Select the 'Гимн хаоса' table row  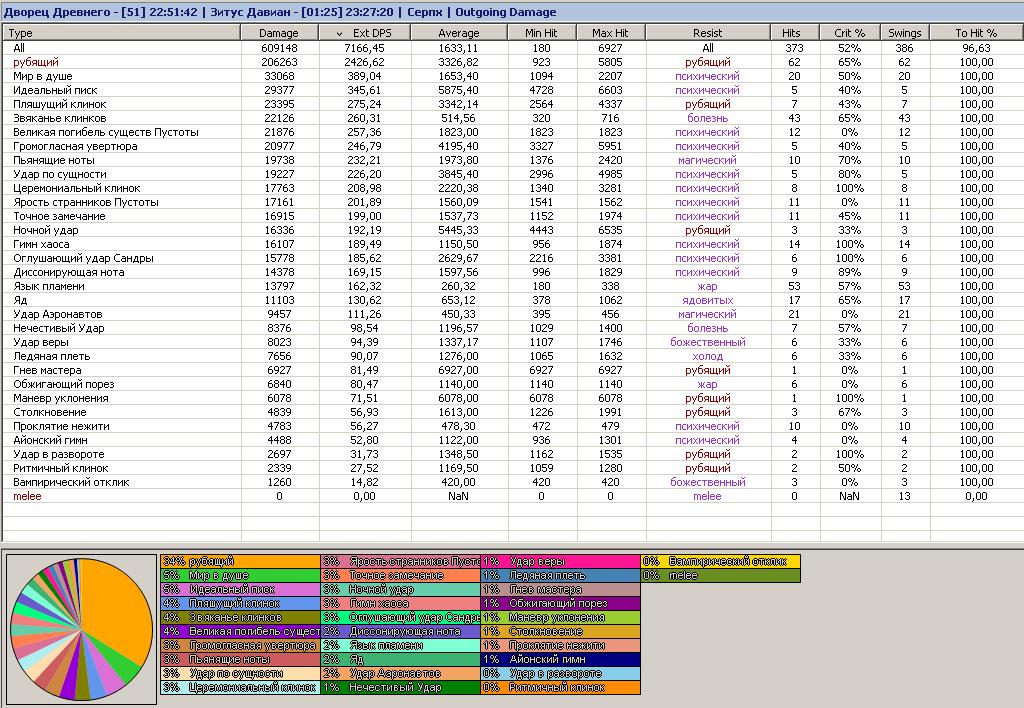[x=512, y=244]
